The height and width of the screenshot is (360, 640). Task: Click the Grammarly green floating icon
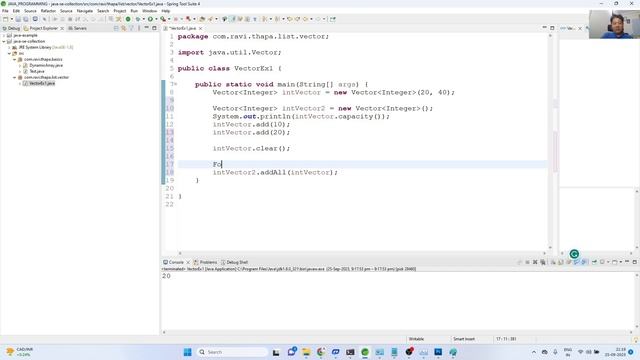(574, 254)
